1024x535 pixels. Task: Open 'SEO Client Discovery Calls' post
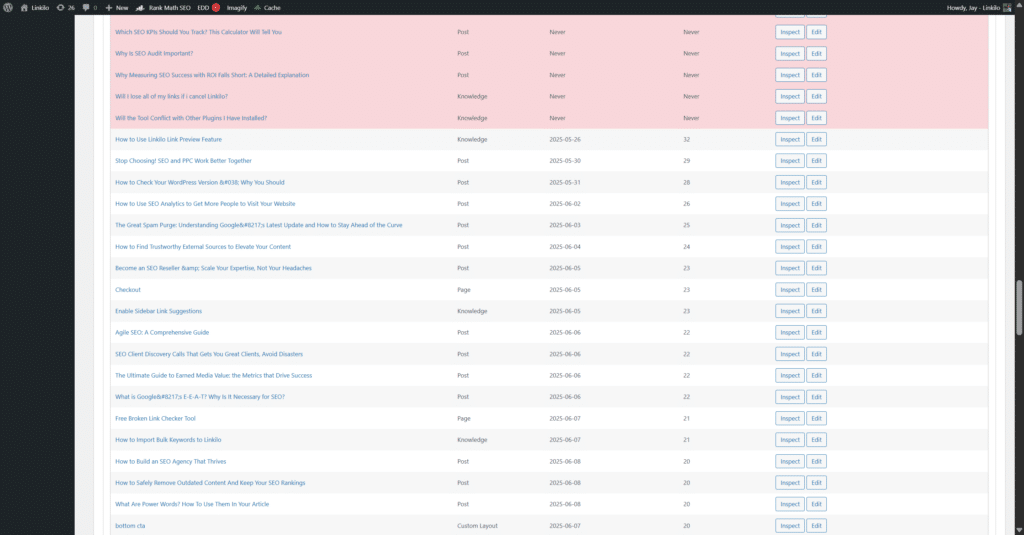coord(209,354)
